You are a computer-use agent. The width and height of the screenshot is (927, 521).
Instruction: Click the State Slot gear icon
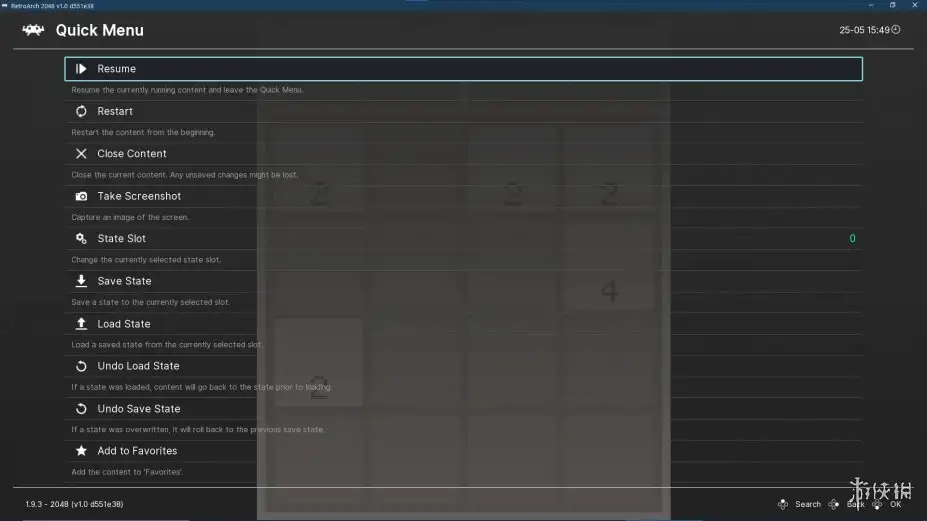tap(81, 238)
